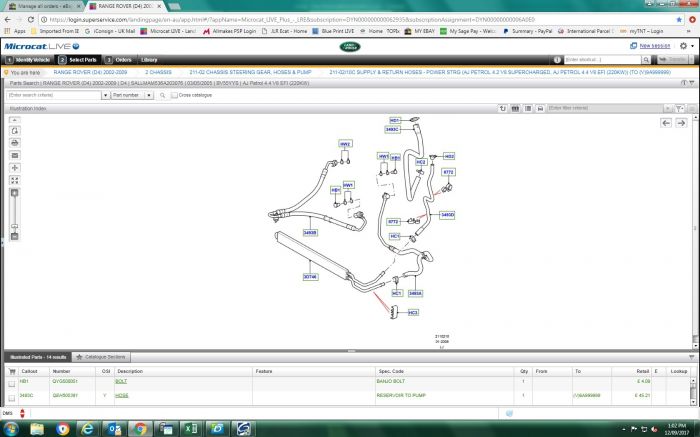Image resolution: width=700 pixels, height=437 pixels.
Task: Click the New session link
Action: (654, 46)
